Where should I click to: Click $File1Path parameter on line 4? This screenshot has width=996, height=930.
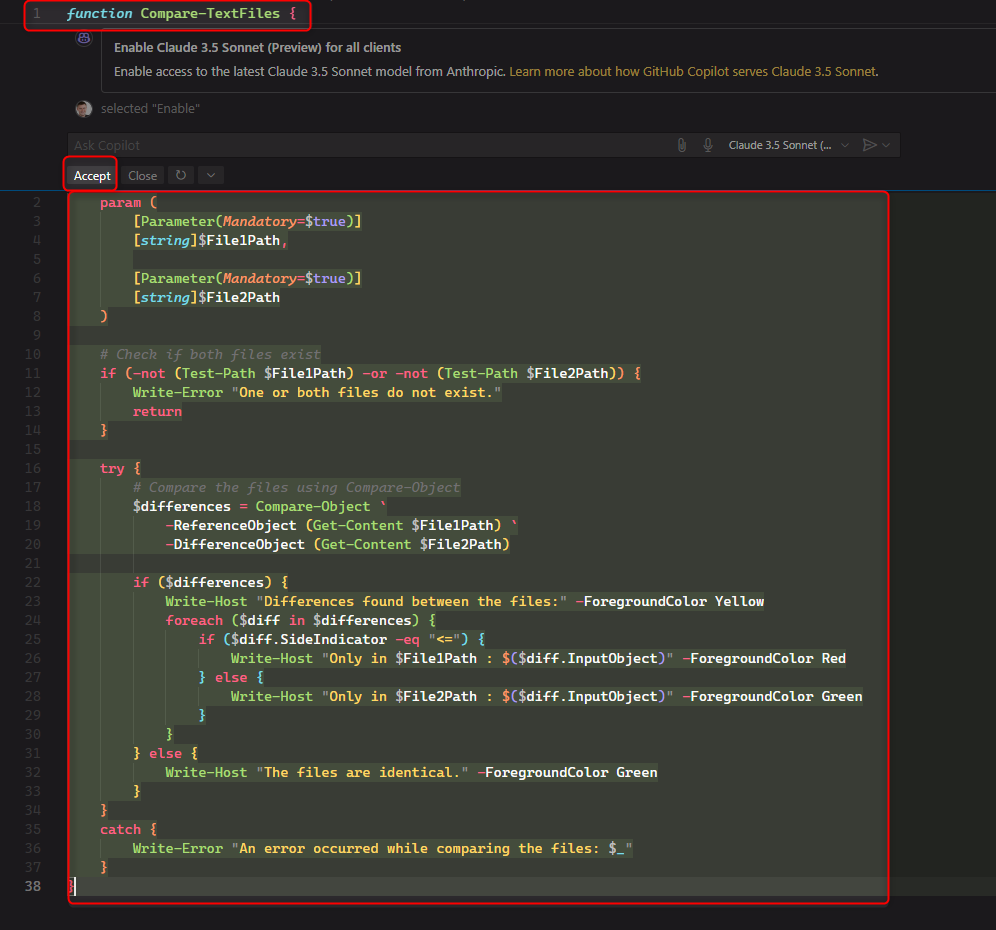pos(239,241)
